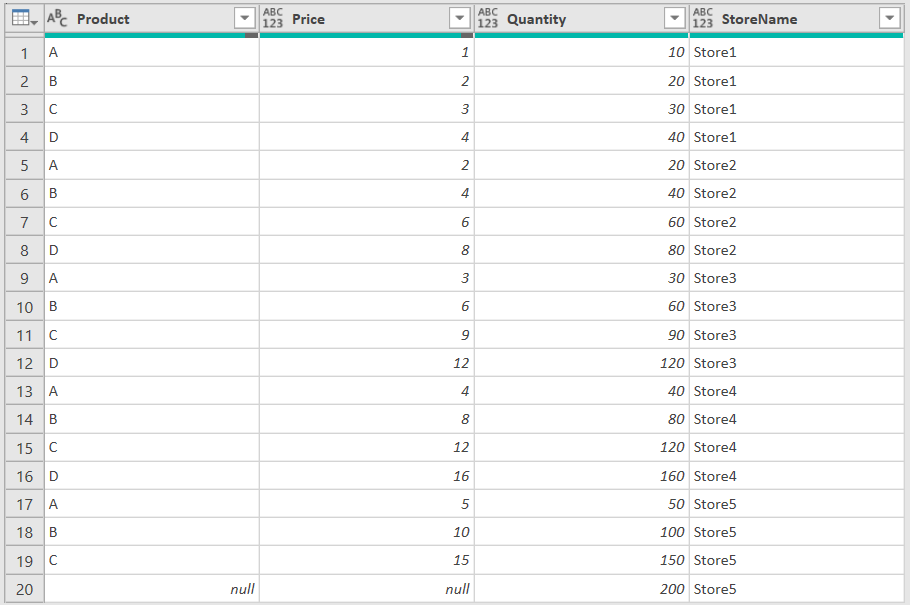910x605 pixels.
Task: Click Product cell B in row 2
Action: tap(152, 81)
